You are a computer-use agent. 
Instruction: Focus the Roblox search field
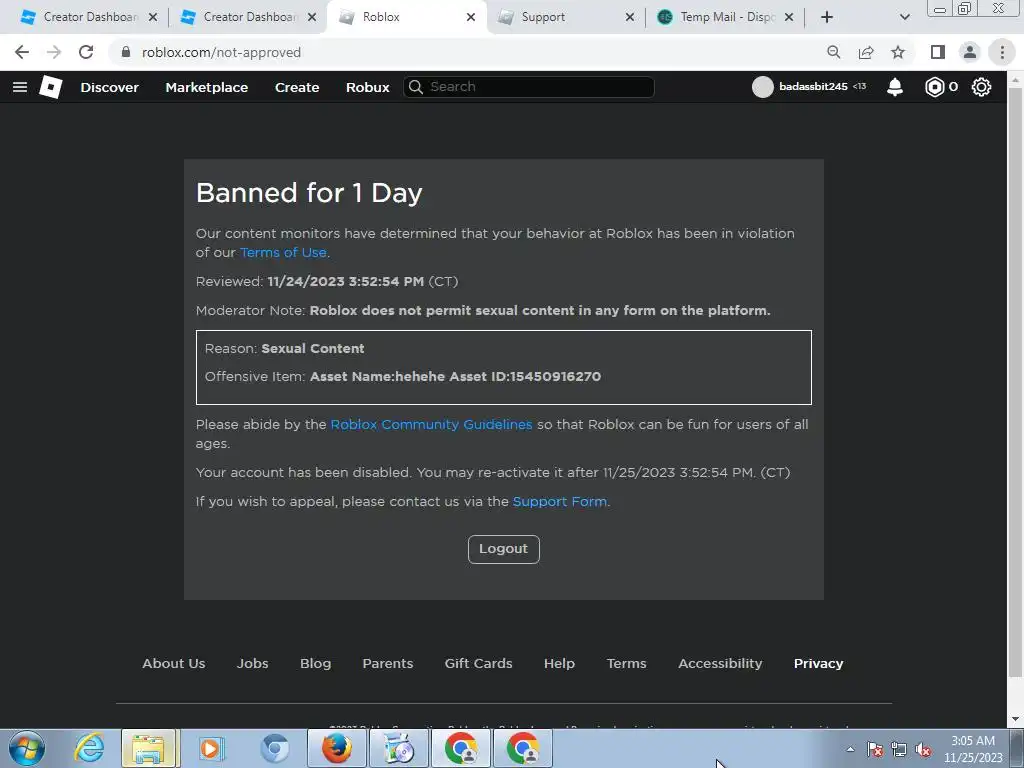529,87
